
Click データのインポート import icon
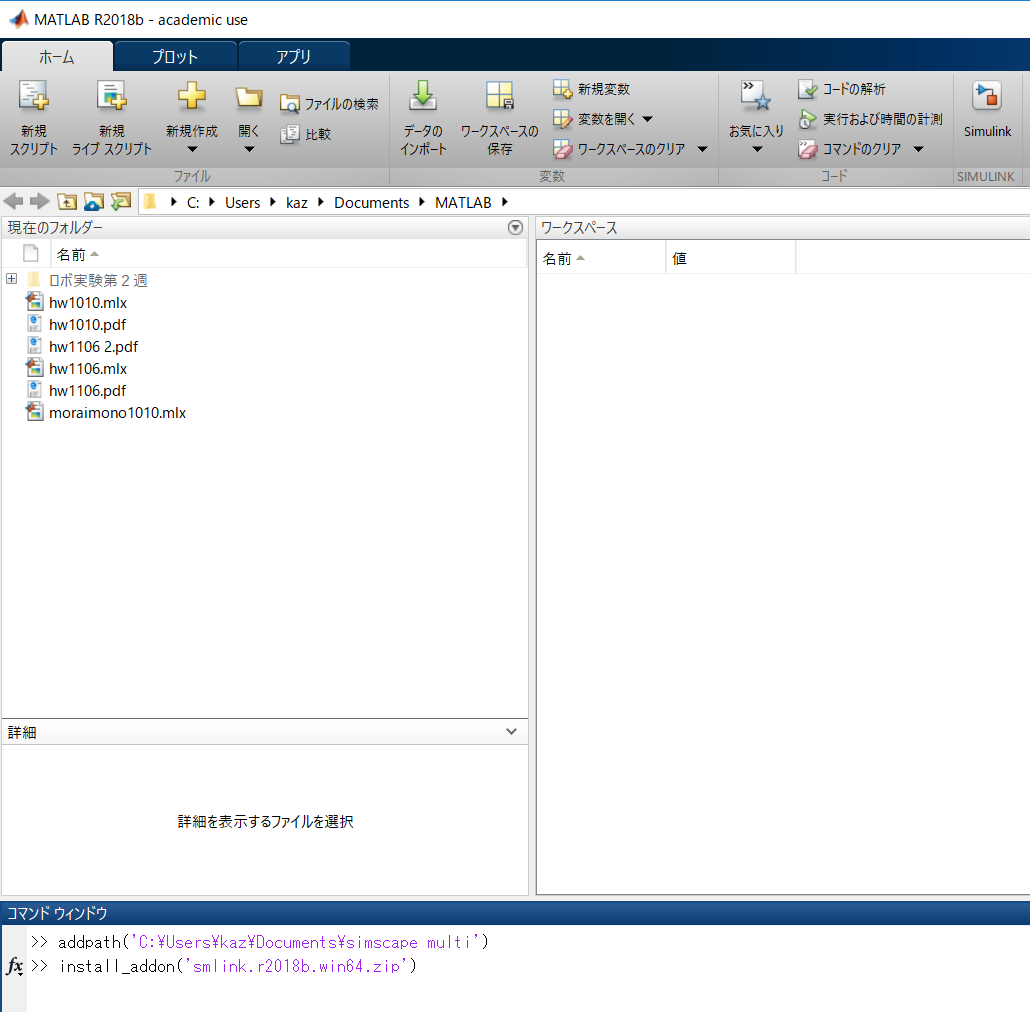423,96
